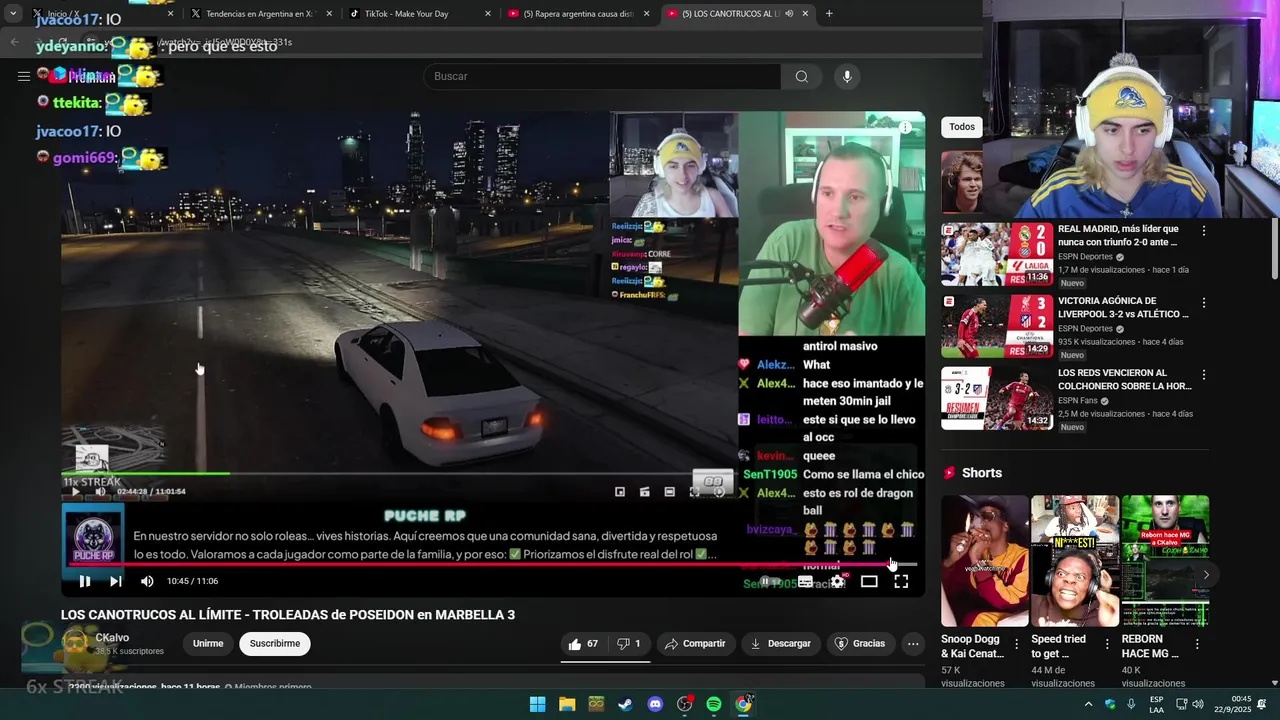Screen dimensions: 1280x720
Task: Open REBORN HACE MG short
Action: point(1165,560)
